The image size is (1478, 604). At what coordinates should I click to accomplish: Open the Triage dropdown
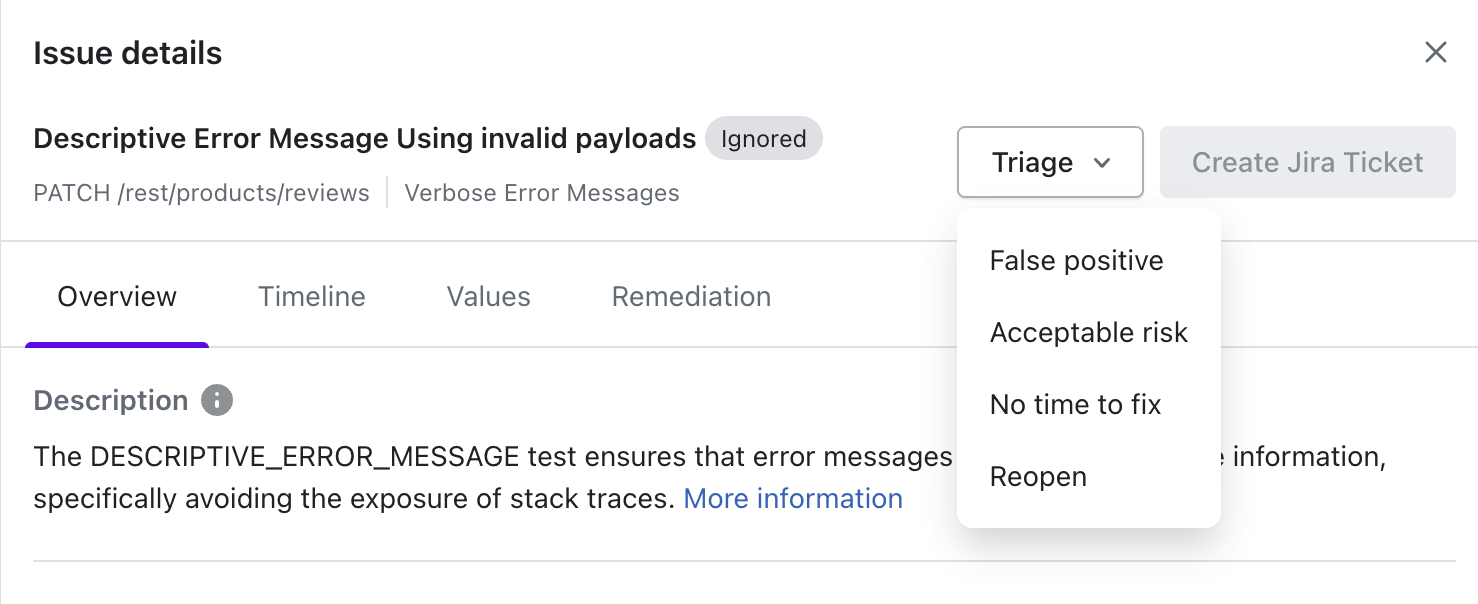click(x=1049, y=162)
